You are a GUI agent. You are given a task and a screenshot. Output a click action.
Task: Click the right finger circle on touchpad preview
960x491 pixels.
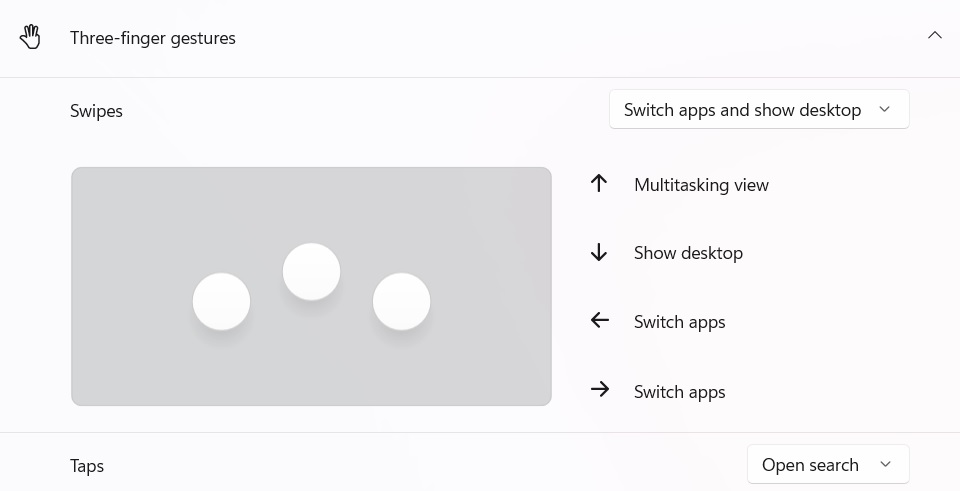401,301
